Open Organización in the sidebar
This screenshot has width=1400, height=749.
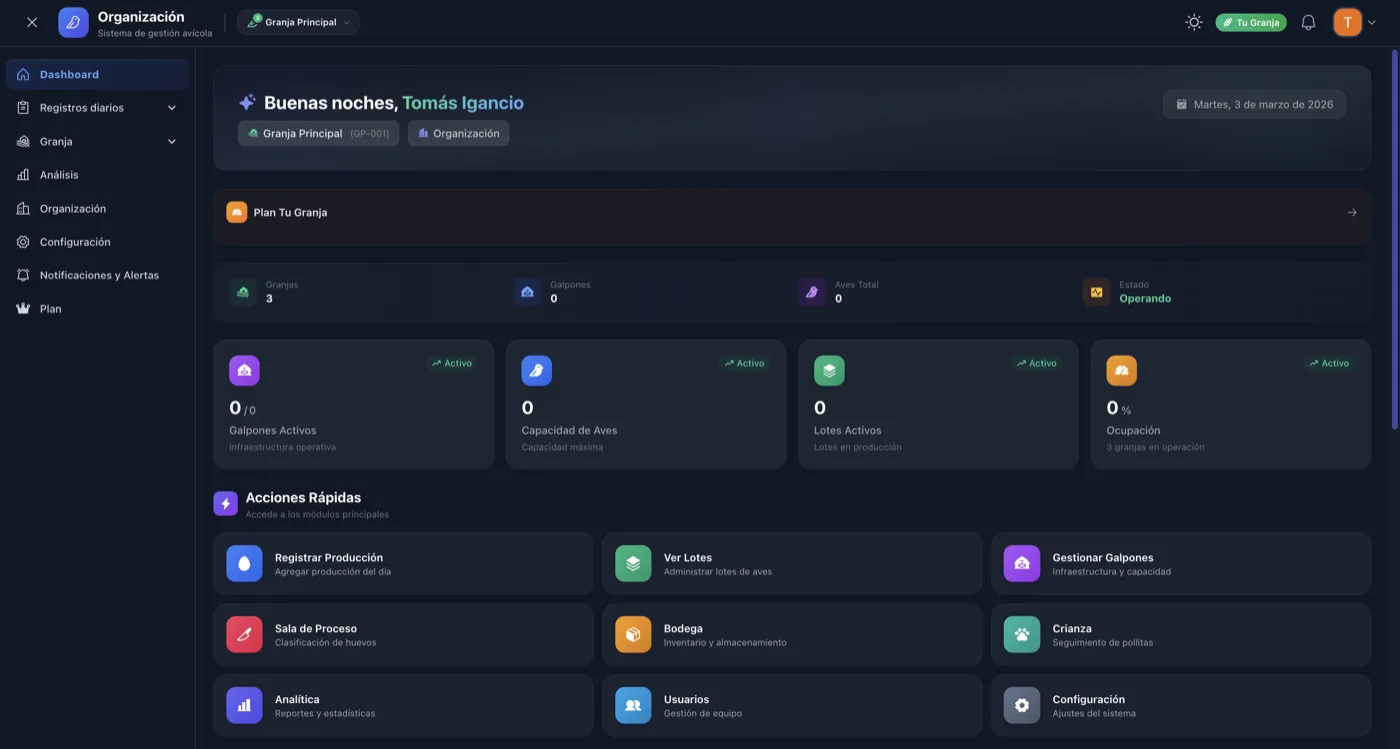click(x=97, y=208)
